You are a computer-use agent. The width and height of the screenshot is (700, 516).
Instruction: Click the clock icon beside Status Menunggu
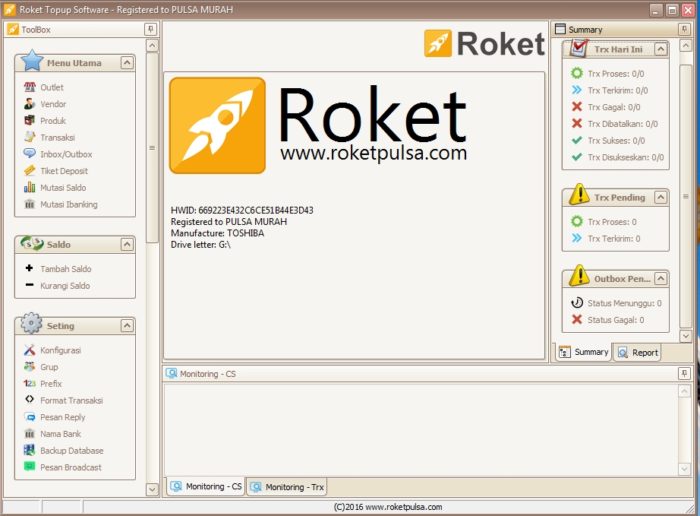pos(577,302)
